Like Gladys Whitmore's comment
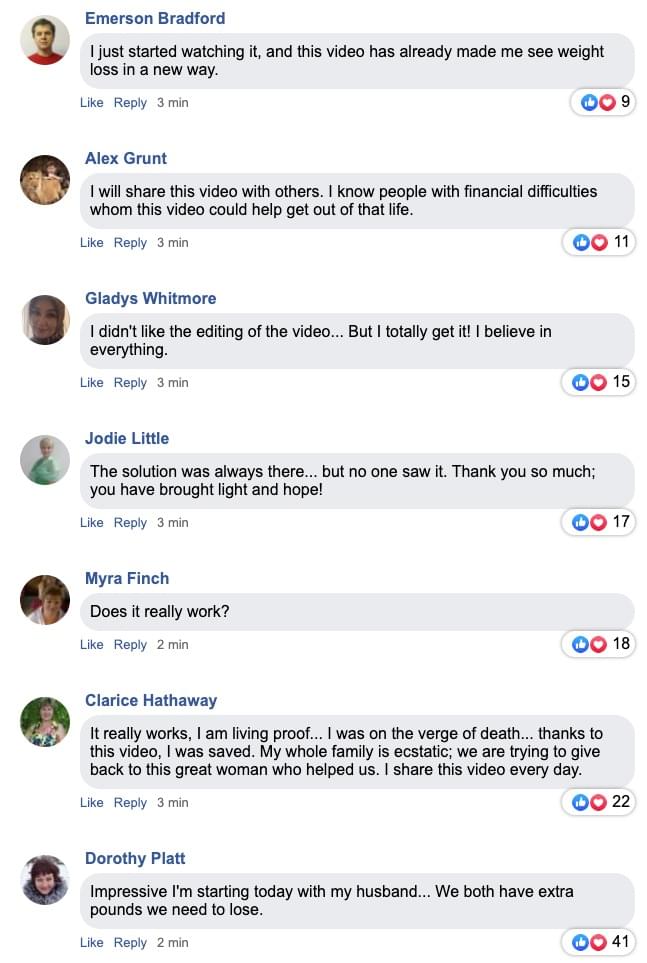 [92, 383]
